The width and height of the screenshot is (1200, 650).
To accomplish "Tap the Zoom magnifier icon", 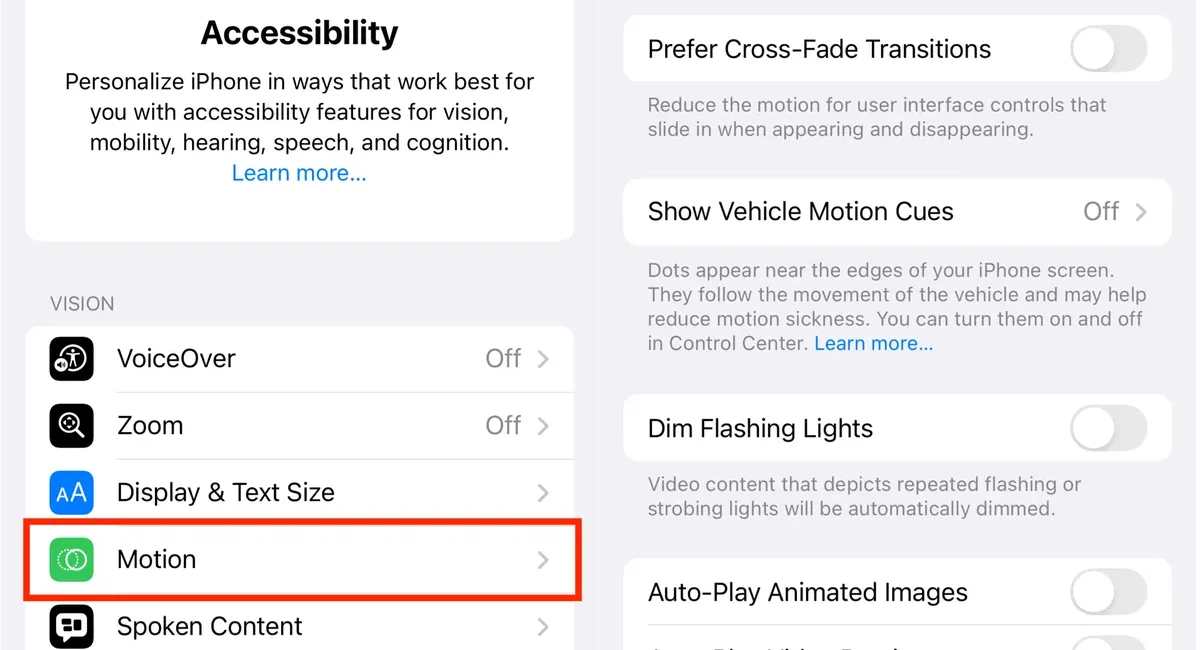I will tap(71, 426).
